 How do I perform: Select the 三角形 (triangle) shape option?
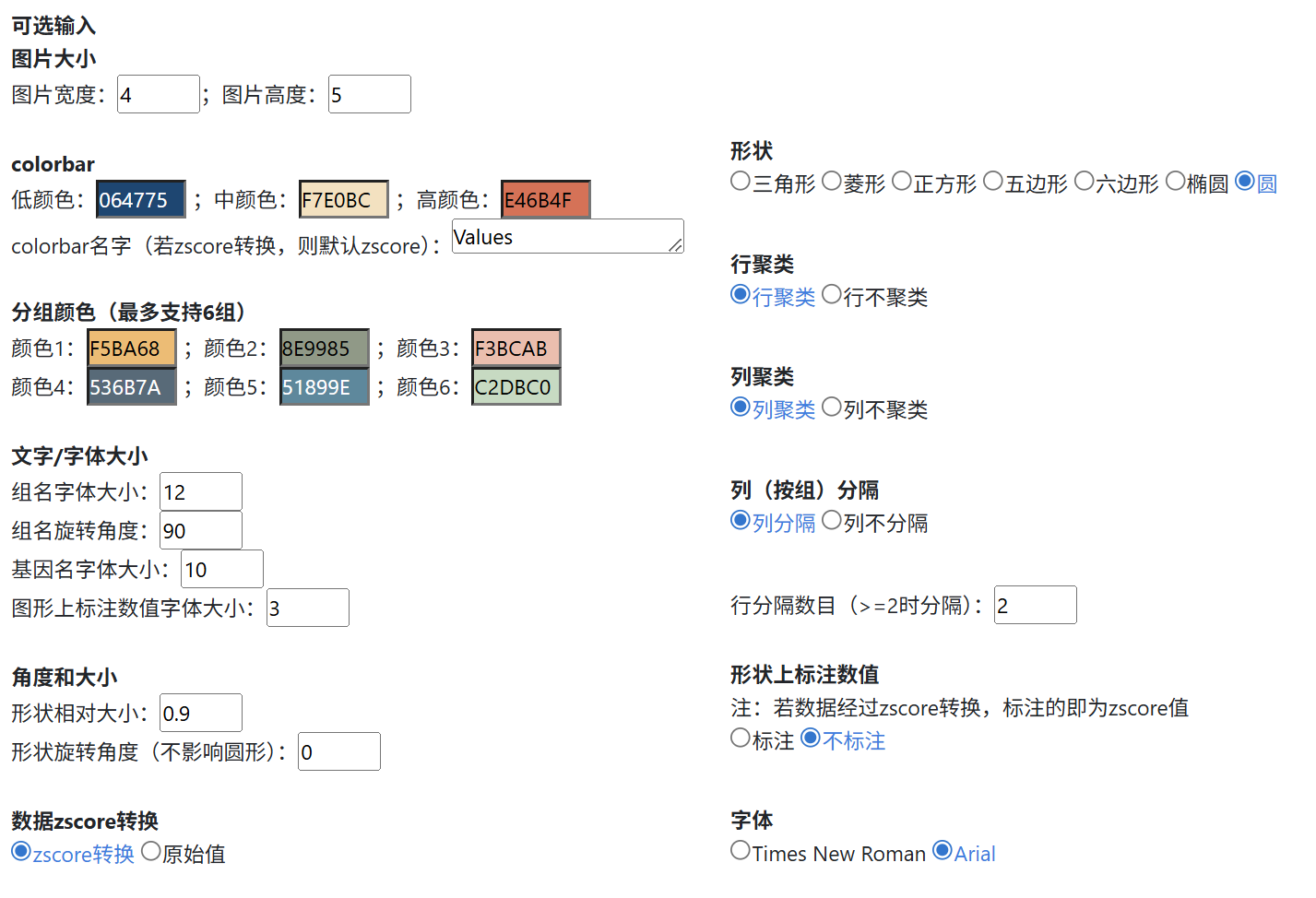click(x=740, y=182)
